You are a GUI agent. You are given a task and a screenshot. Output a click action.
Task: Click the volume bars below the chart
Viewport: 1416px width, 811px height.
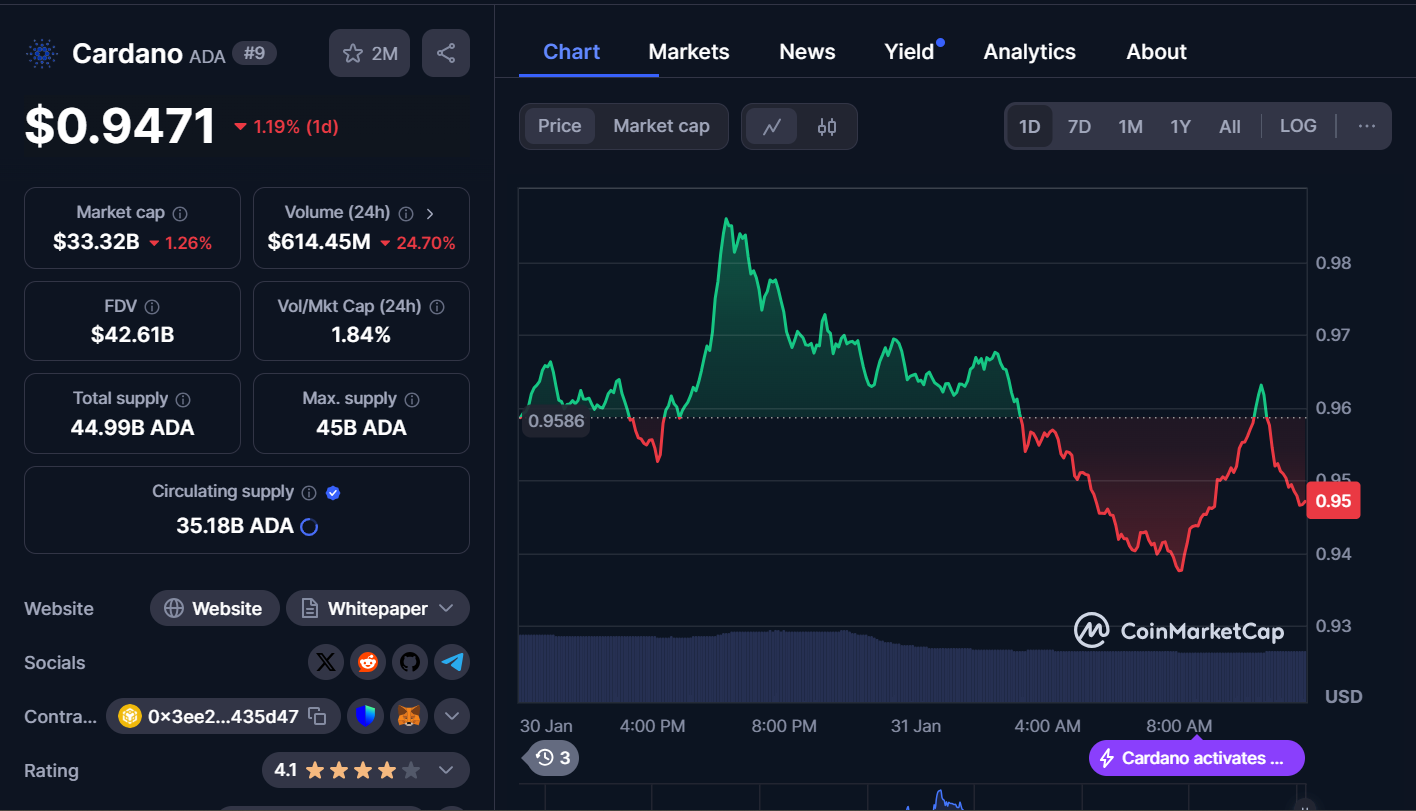point(912,667)
